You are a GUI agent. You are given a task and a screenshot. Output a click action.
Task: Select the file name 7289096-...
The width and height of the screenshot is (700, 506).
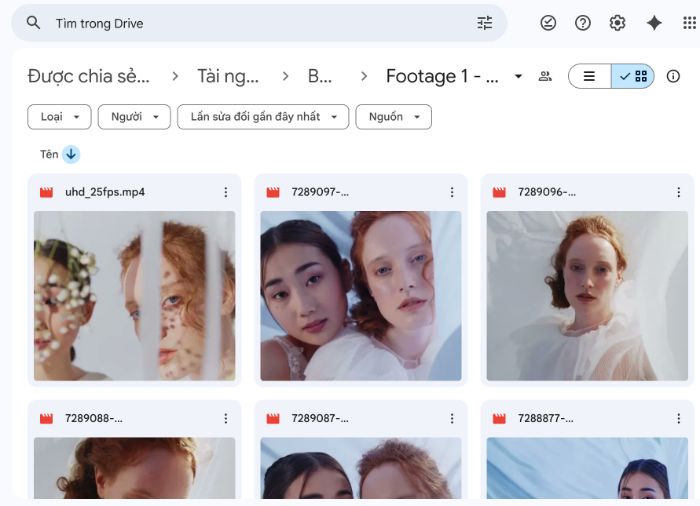click(x=547, y=192)
